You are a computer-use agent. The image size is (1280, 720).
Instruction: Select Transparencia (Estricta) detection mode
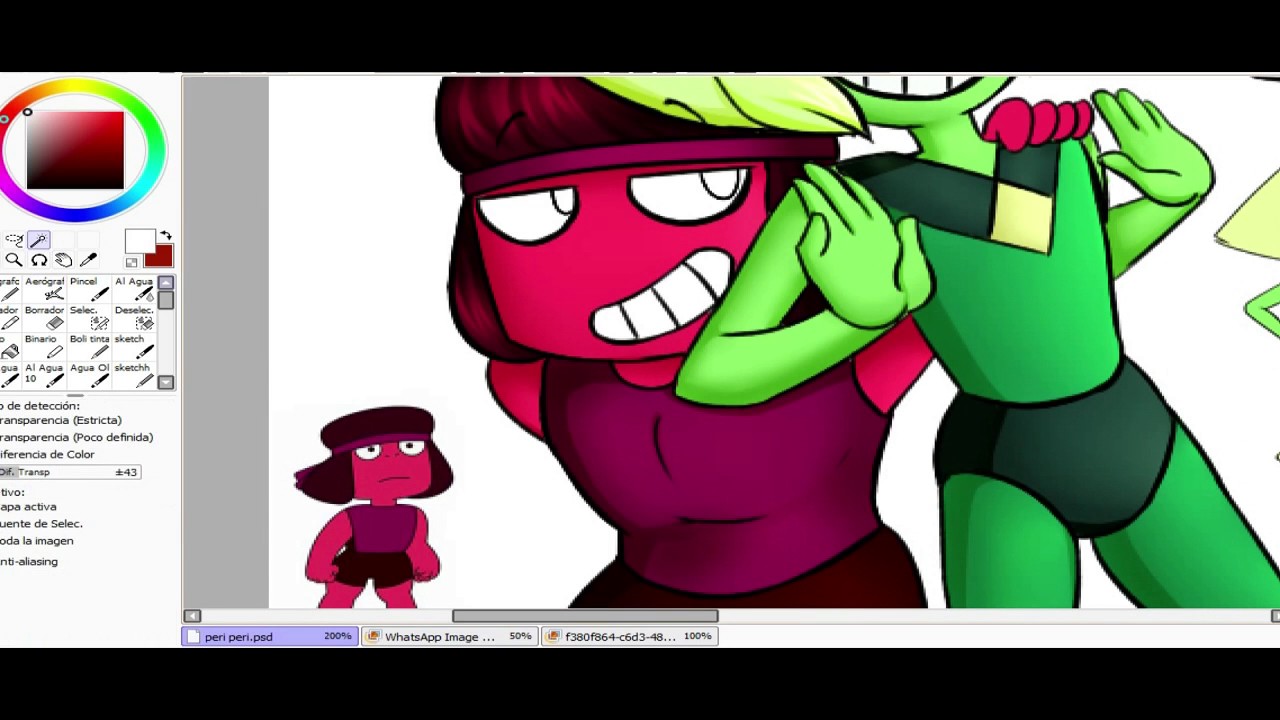tap(61, 421)
